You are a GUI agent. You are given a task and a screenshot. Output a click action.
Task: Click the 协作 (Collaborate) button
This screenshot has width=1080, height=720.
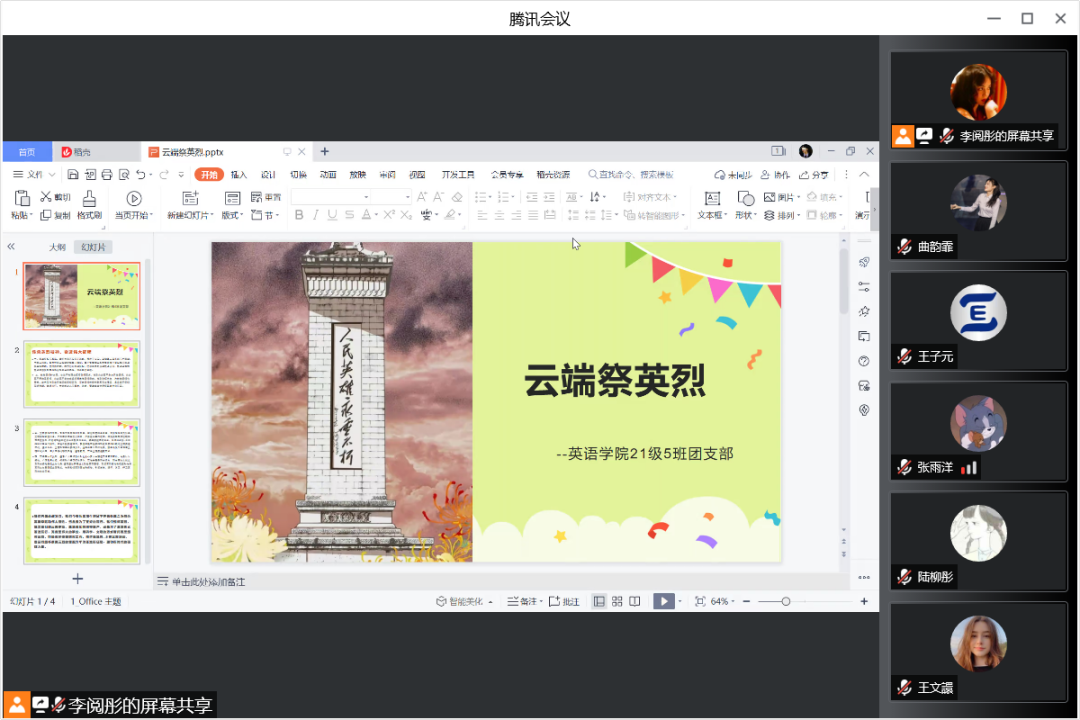click(x=774, y=174)
